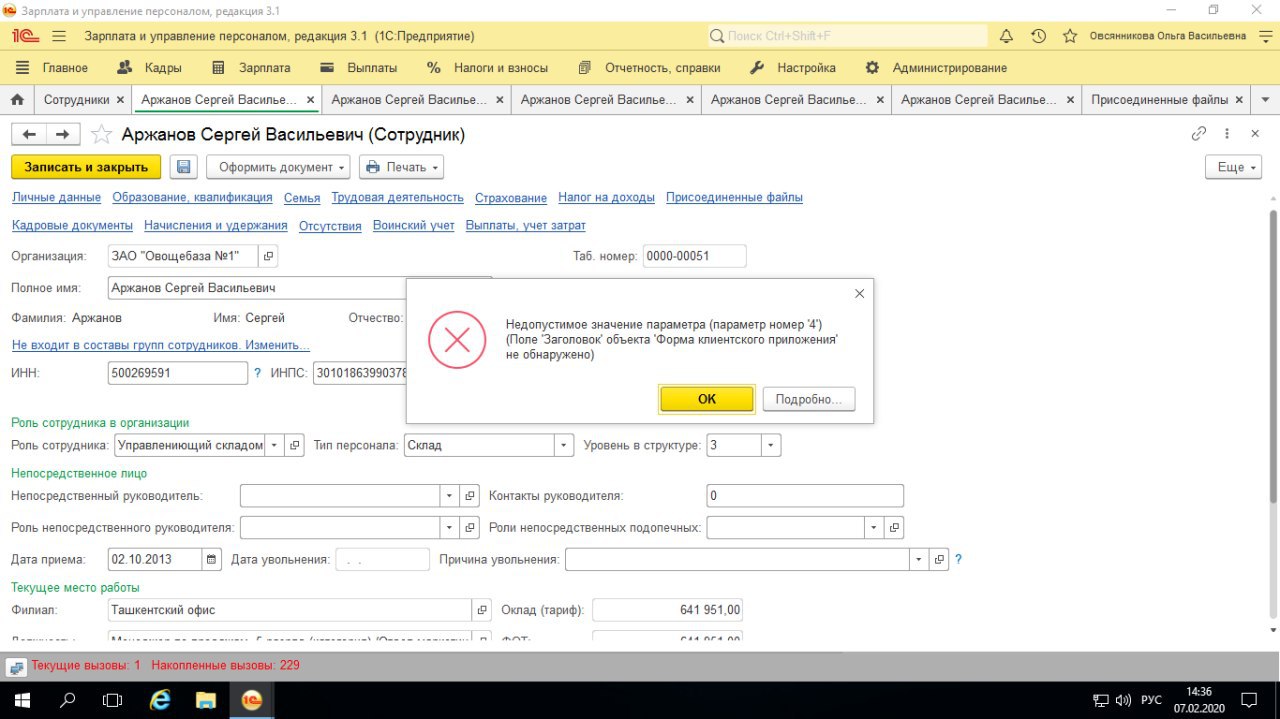1280x719 pixels.
Task: Expand Причина увольнения dropdown arrow
Action: 918,559
